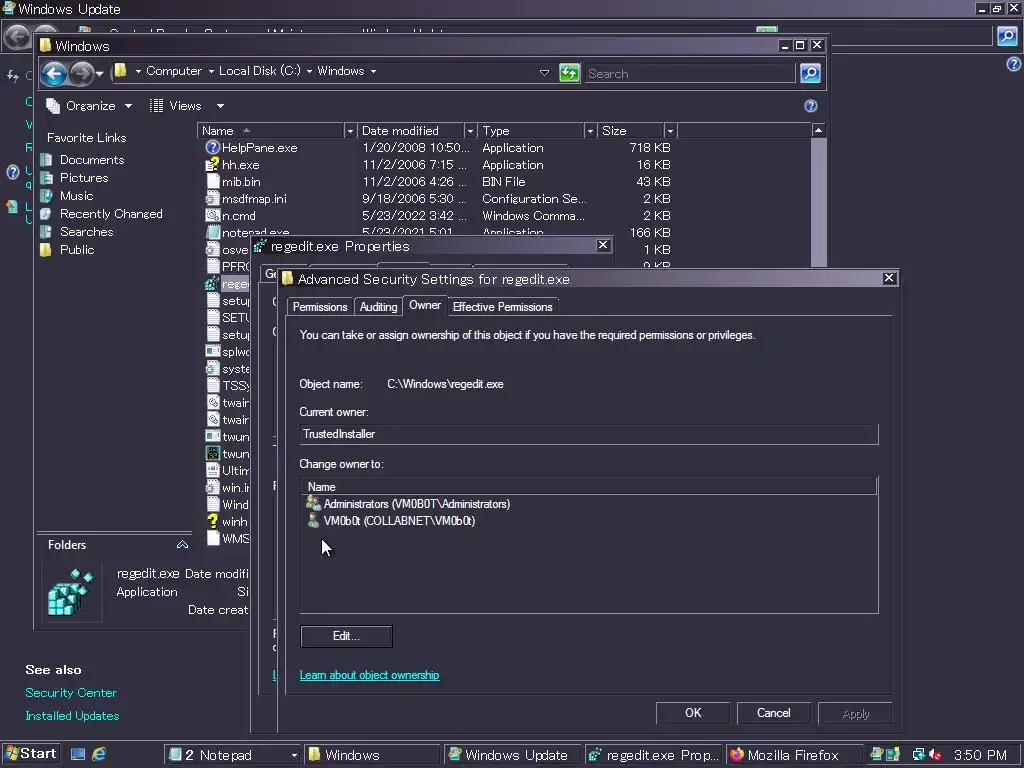Viewport: 1024px width, 768px height.
Task: Click the Explorer Search box
Action: (x=690, y=73)
